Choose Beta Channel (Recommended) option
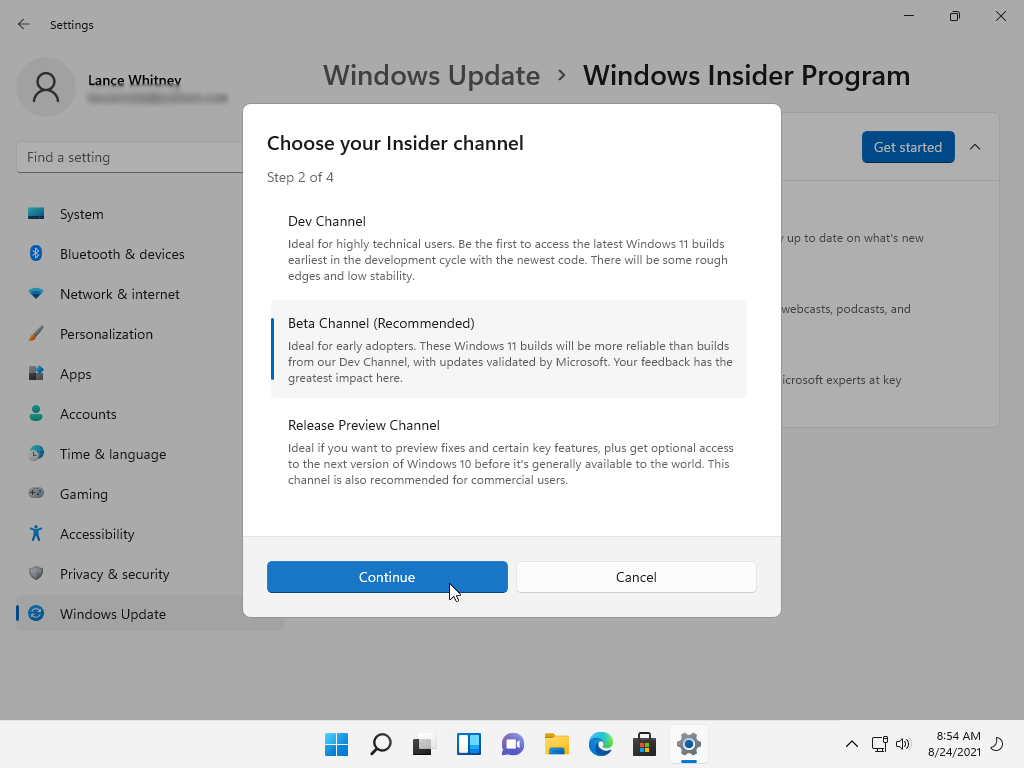The height and width of the screenshot is (768, 1024). pos(509,349)
